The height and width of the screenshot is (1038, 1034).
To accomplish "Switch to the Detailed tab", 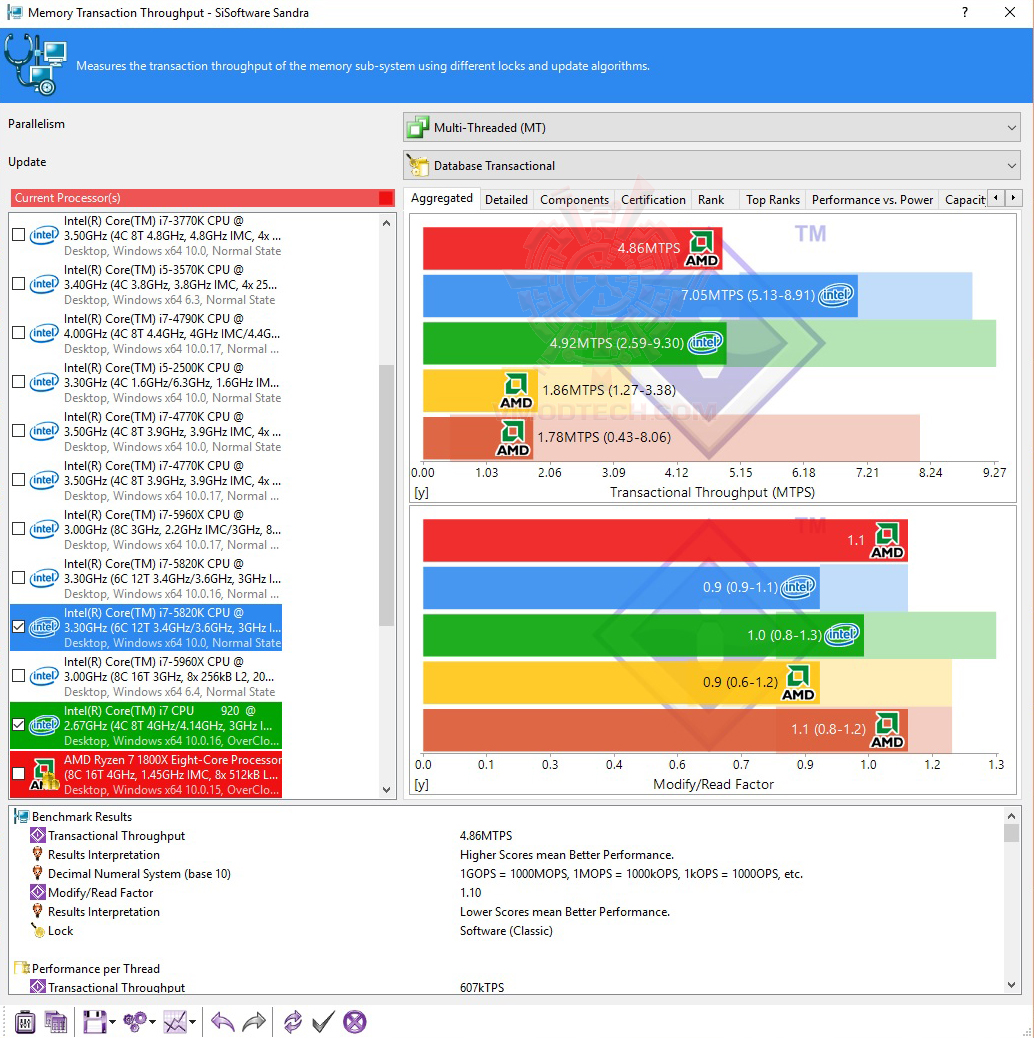I will tap(506, 200).
